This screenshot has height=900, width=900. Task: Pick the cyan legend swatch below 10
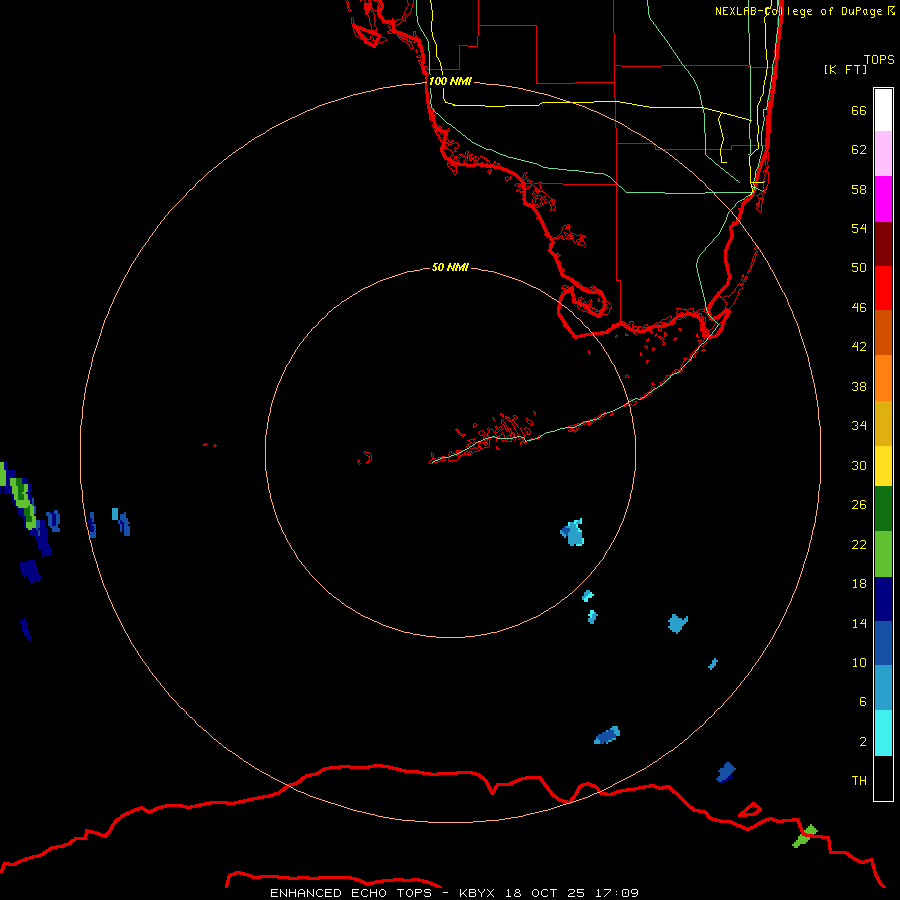[883, 733]
